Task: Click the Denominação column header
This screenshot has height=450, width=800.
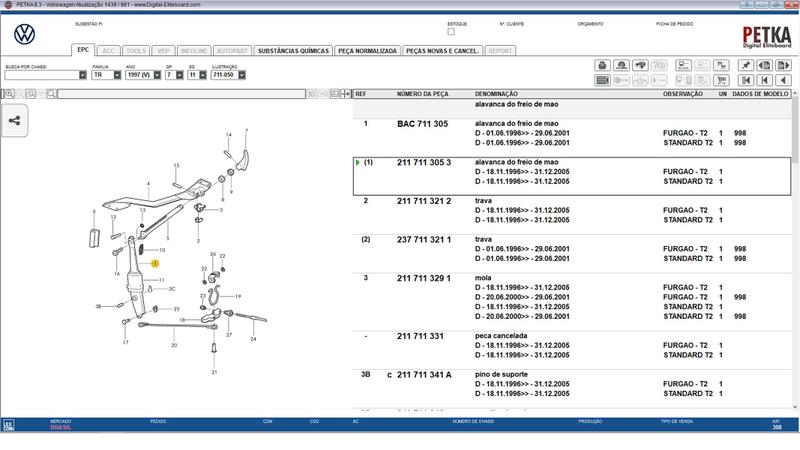Action: coord(496,94)
